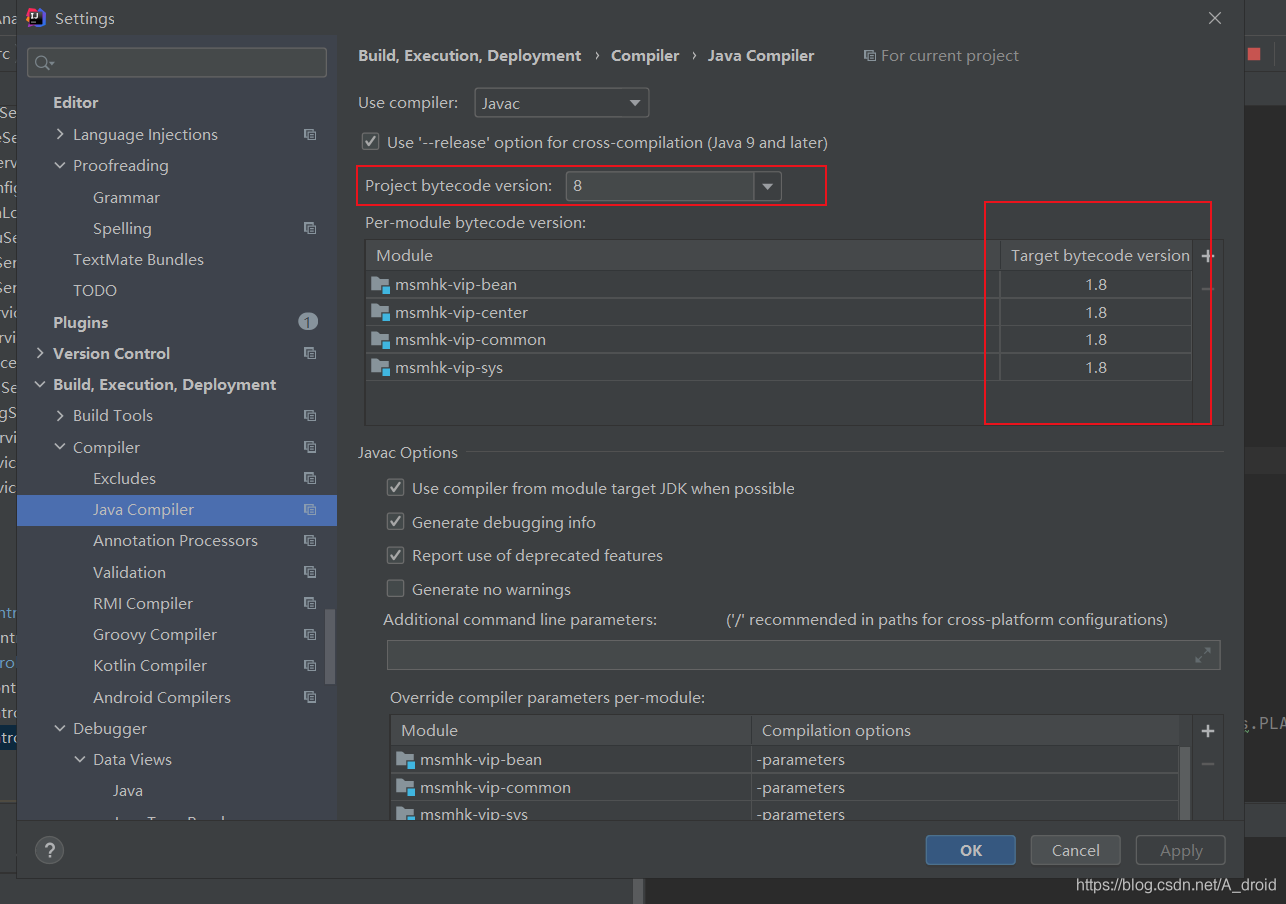Screen dimensions: 1286x904
Task: Expand the additional command line parameters field
Action: click(x=1203, y=655)
